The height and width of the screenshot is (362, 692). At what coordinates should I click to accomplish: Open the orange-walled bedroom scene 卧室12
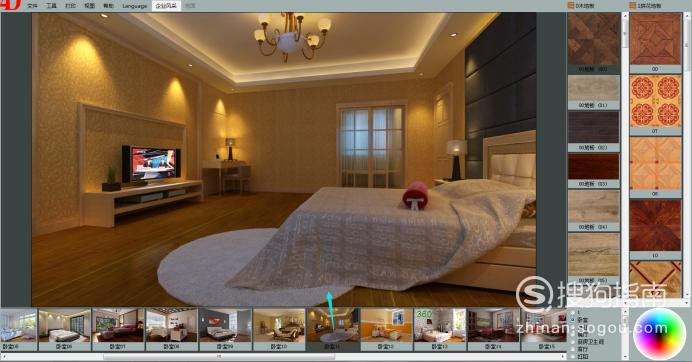386,329
